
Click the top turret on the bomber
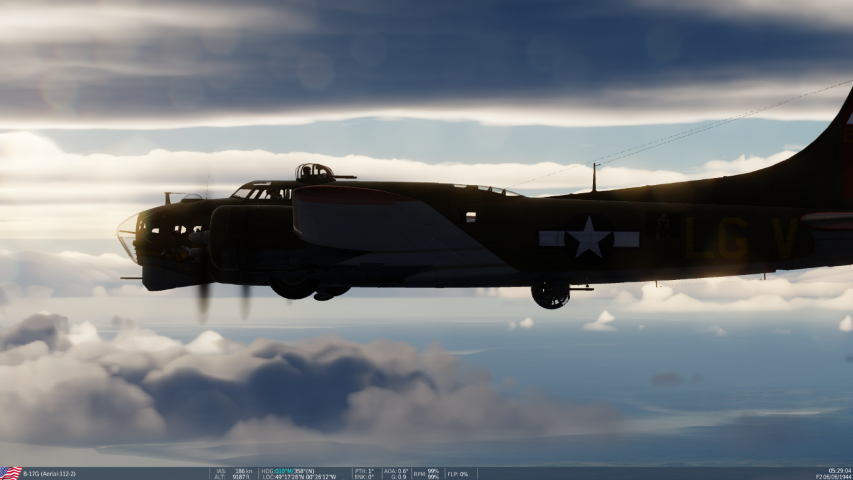313,172
